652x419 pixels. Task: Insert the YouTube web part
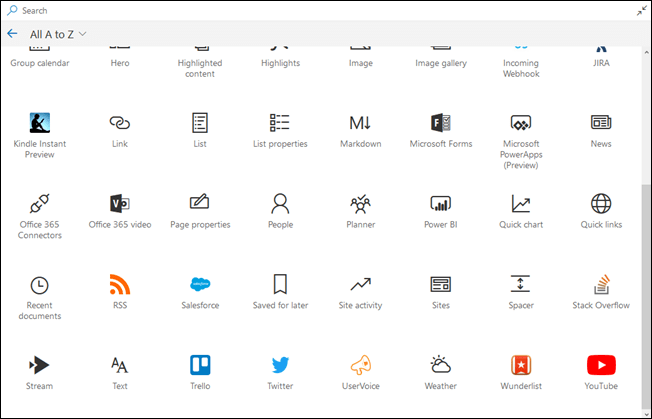pyautogui.click(x=601, y=365)
